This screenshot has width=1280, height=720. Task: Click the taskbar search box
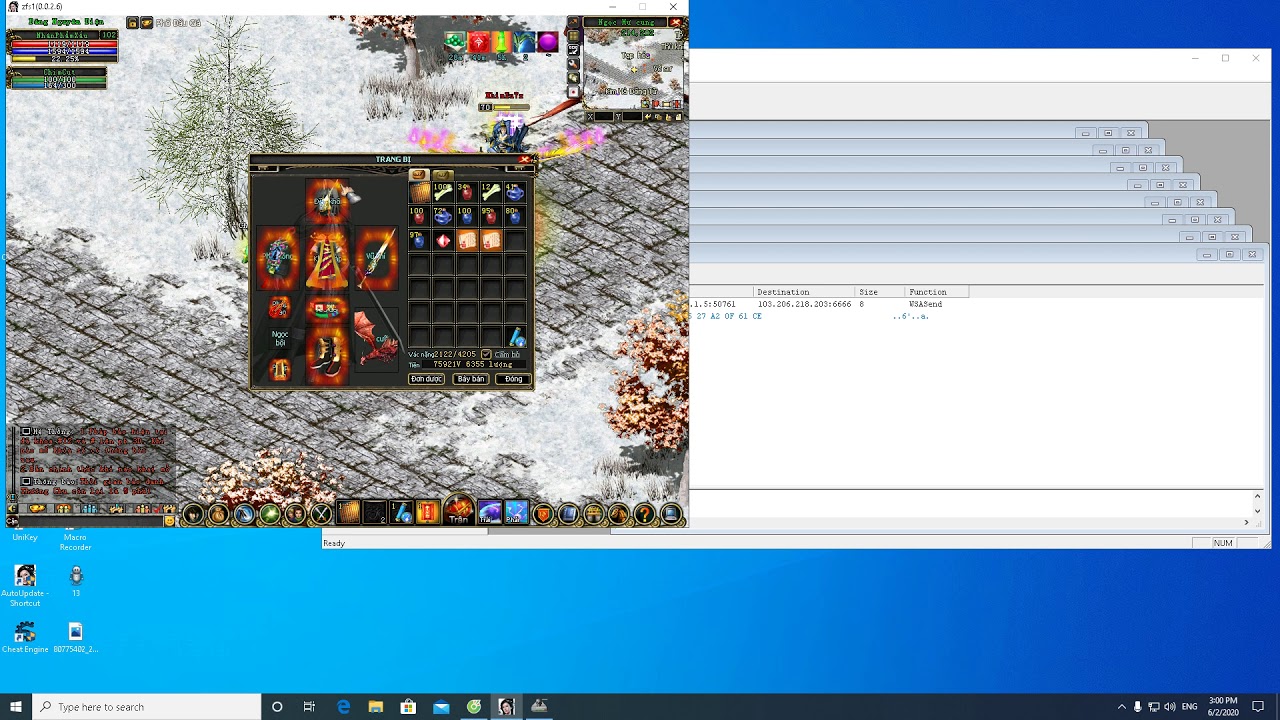click(147, 707)
